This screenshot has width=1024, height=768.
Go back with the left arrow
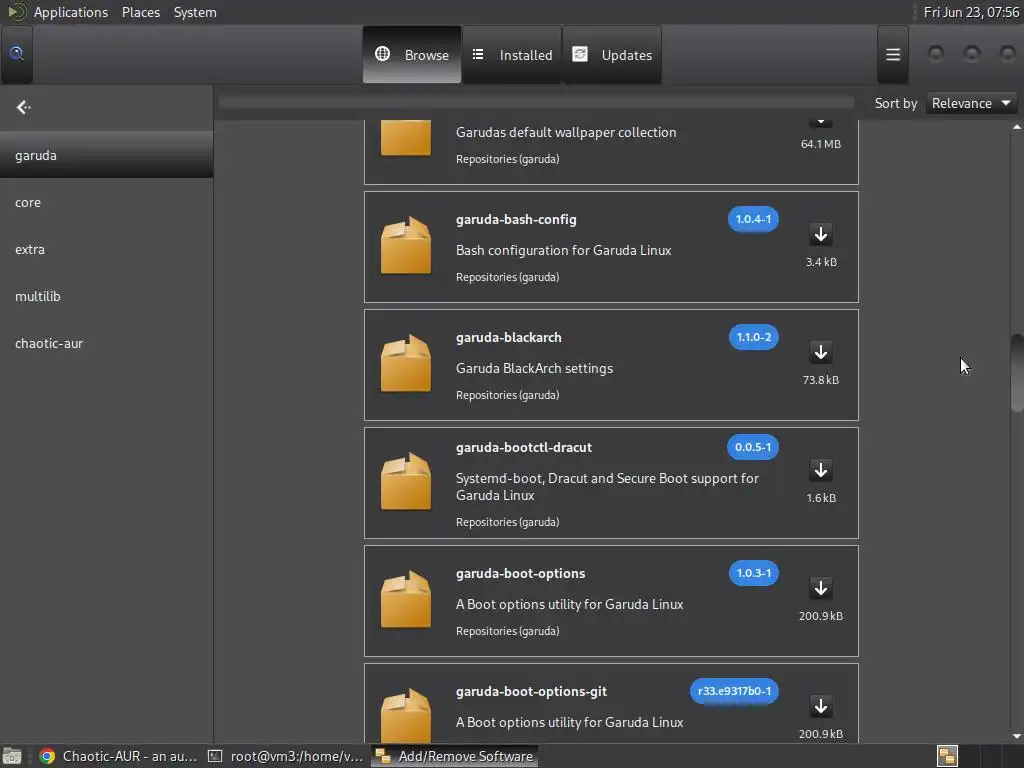pos(24,107)
